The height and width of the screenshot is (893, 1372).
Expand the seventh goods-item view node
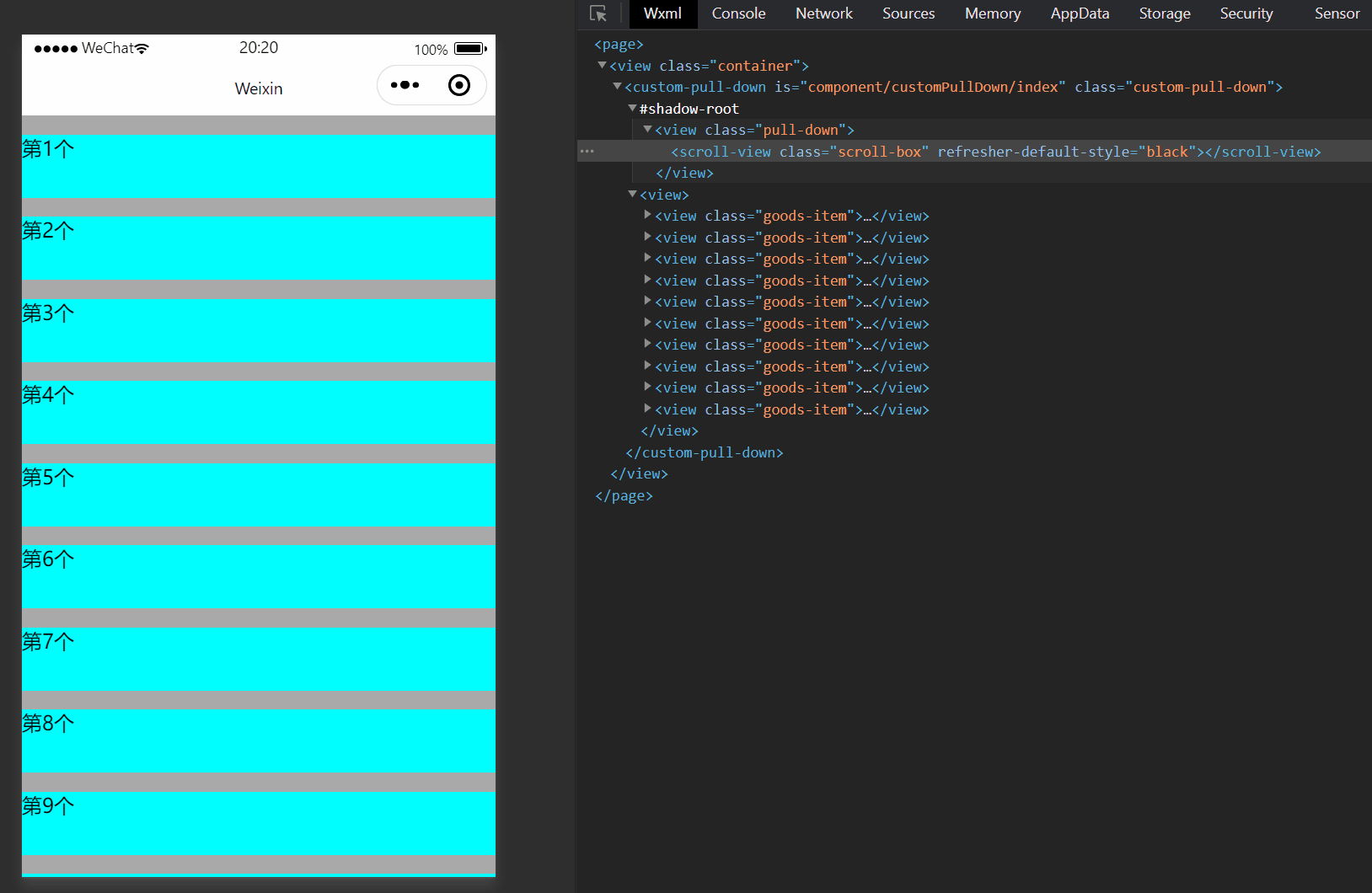coord(647,344)
